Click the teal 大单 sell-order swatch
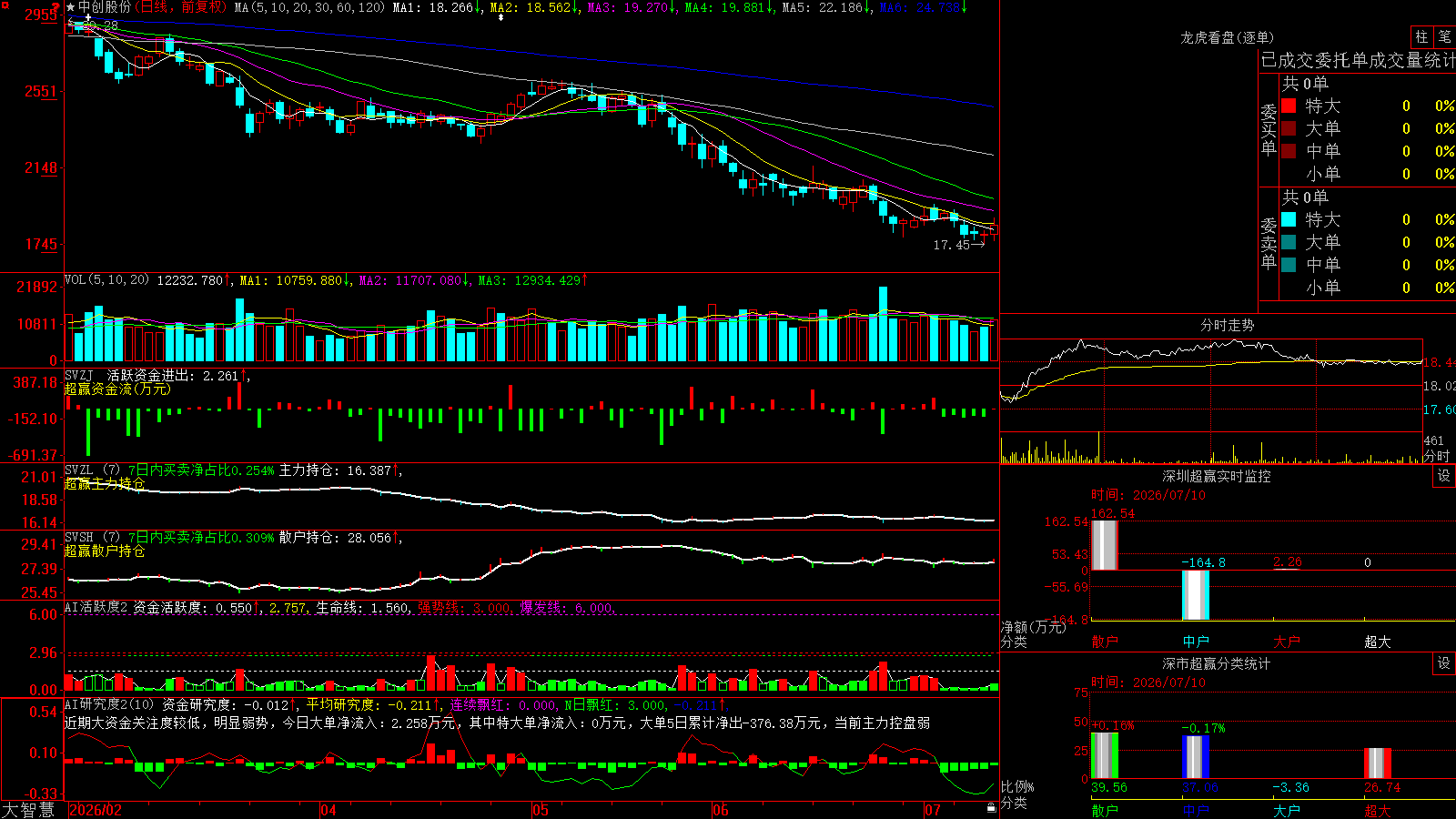This screenshot has width=1456, height=819. 1289,242
